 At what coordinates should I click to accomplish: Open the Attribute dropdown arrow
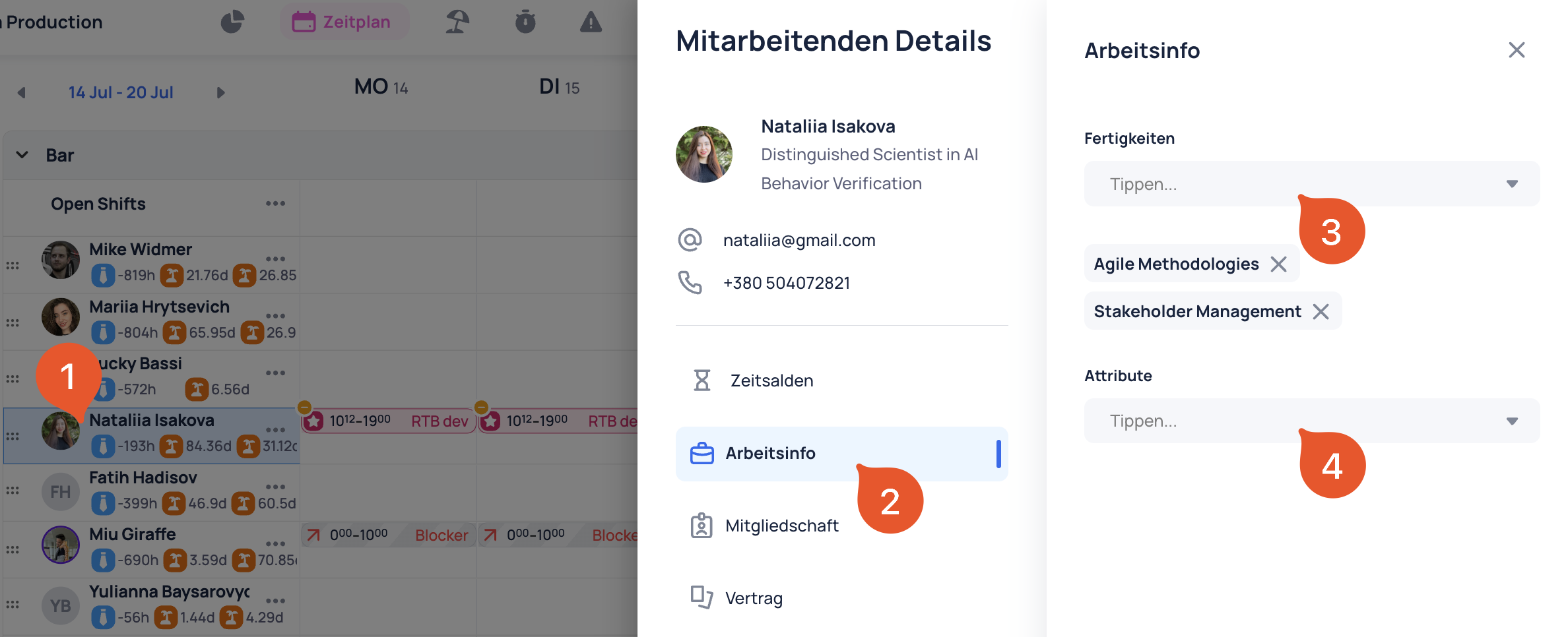pos(1512,421)
